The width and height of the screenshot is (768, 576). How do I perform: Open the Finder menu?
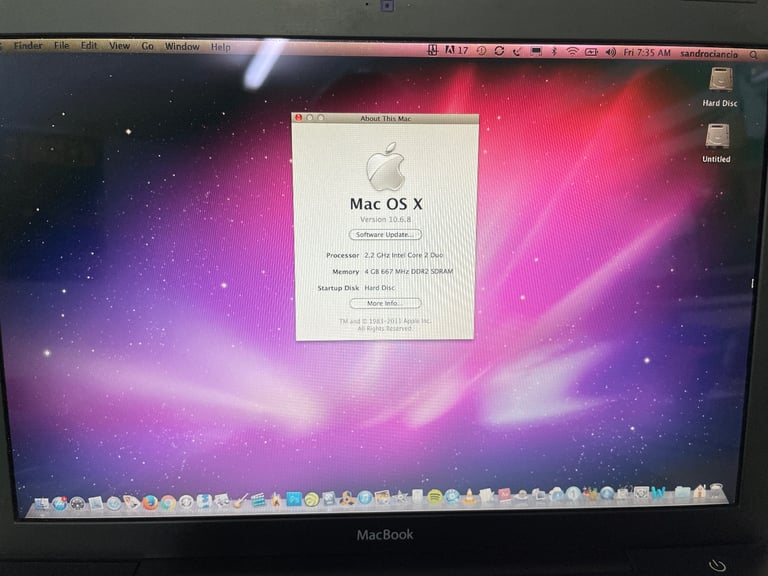coord(28,46)
